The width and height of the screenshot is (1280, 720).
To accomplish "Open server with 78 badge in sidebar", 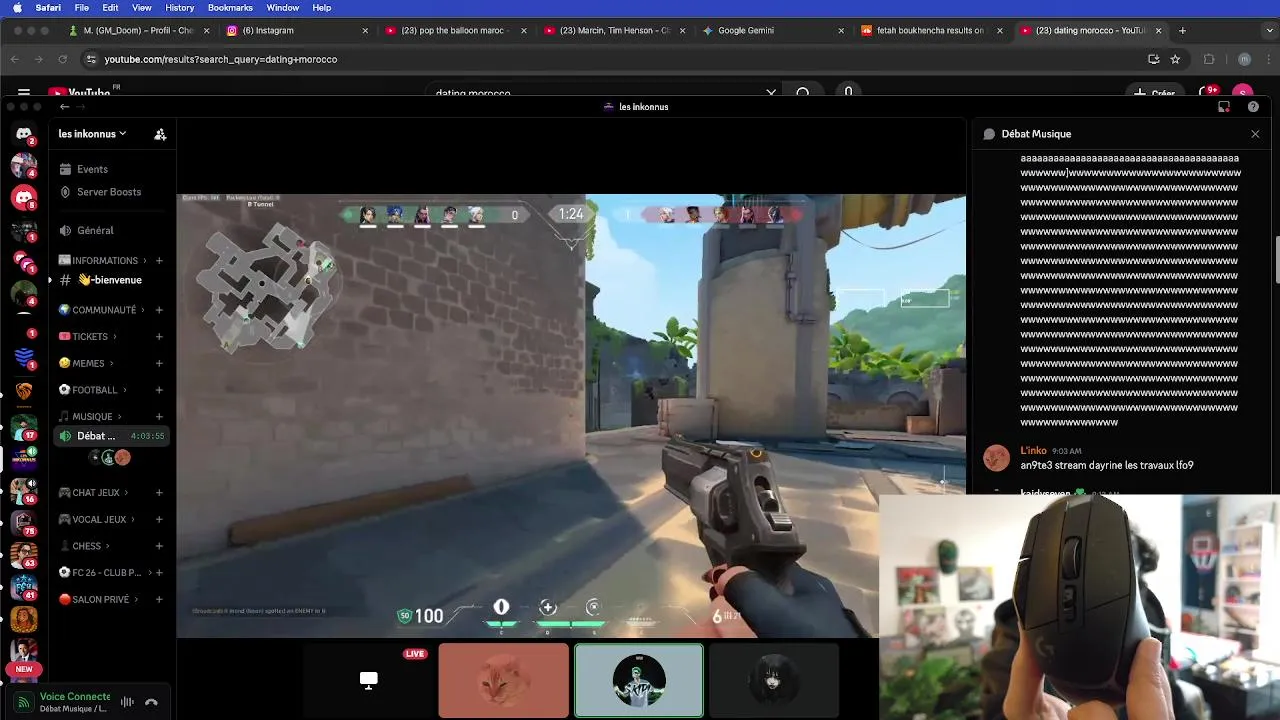I will (24, 521).
